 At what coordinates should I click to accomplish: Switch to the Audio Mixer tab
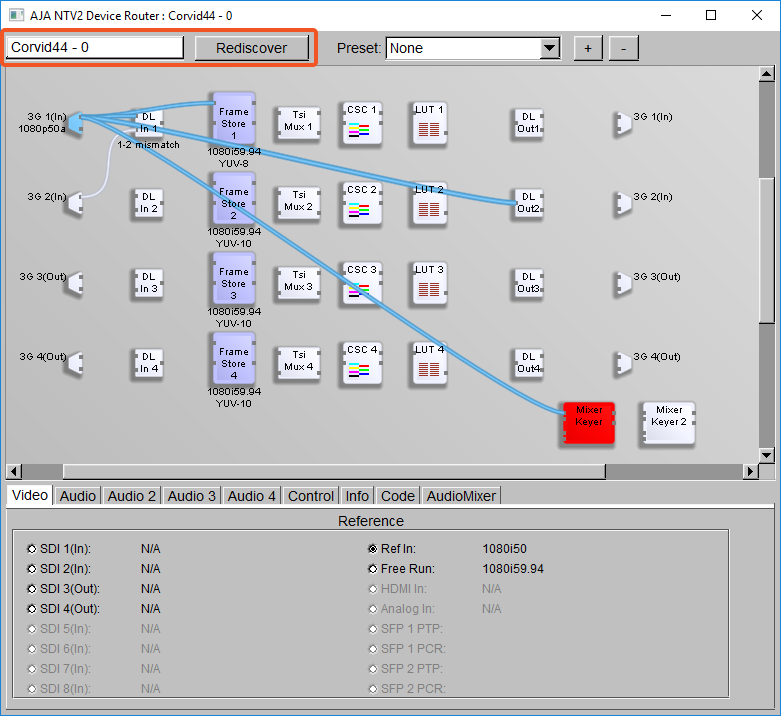point(461,495)
